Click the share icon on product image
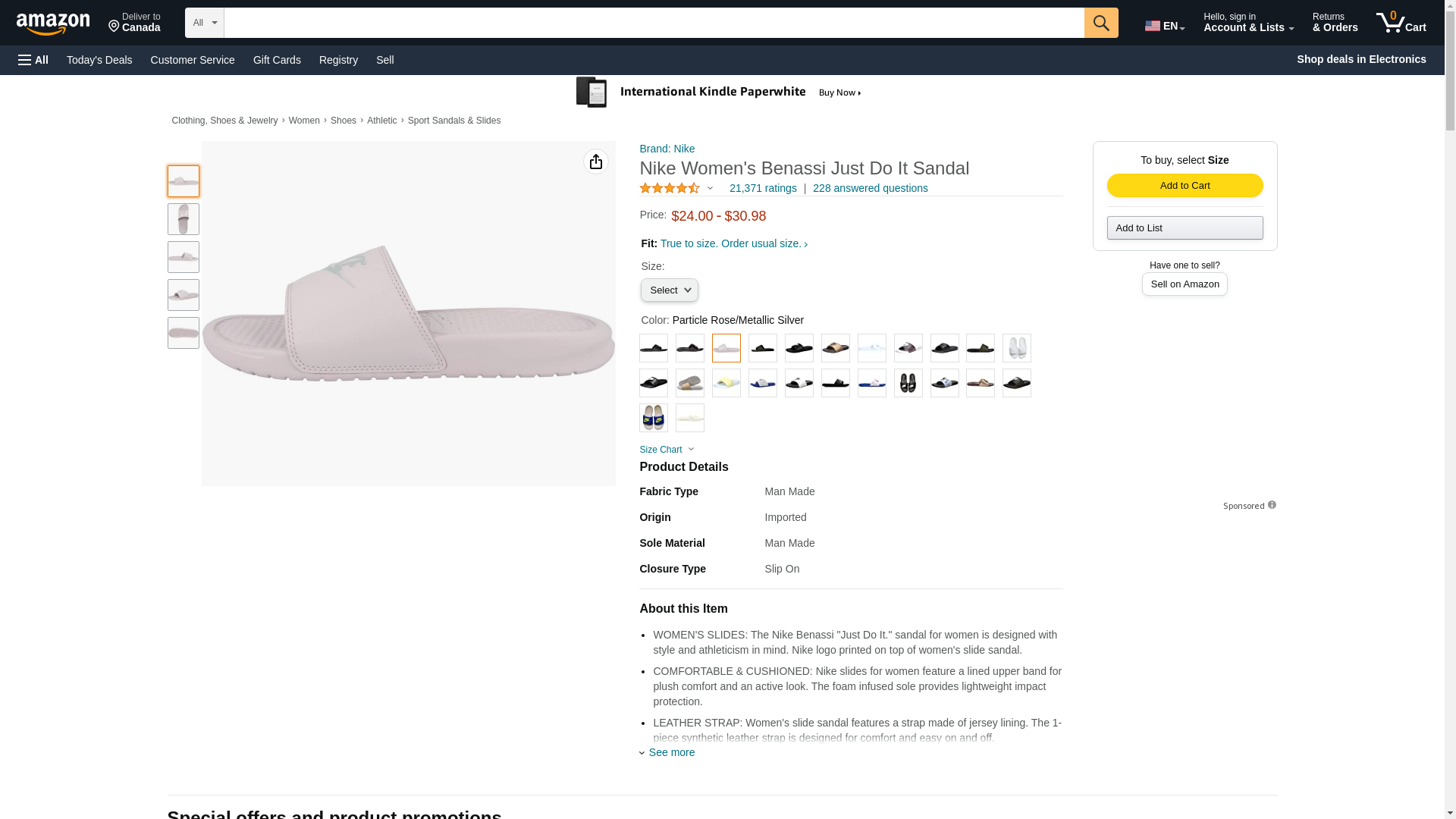 click(x=596, y=162)
